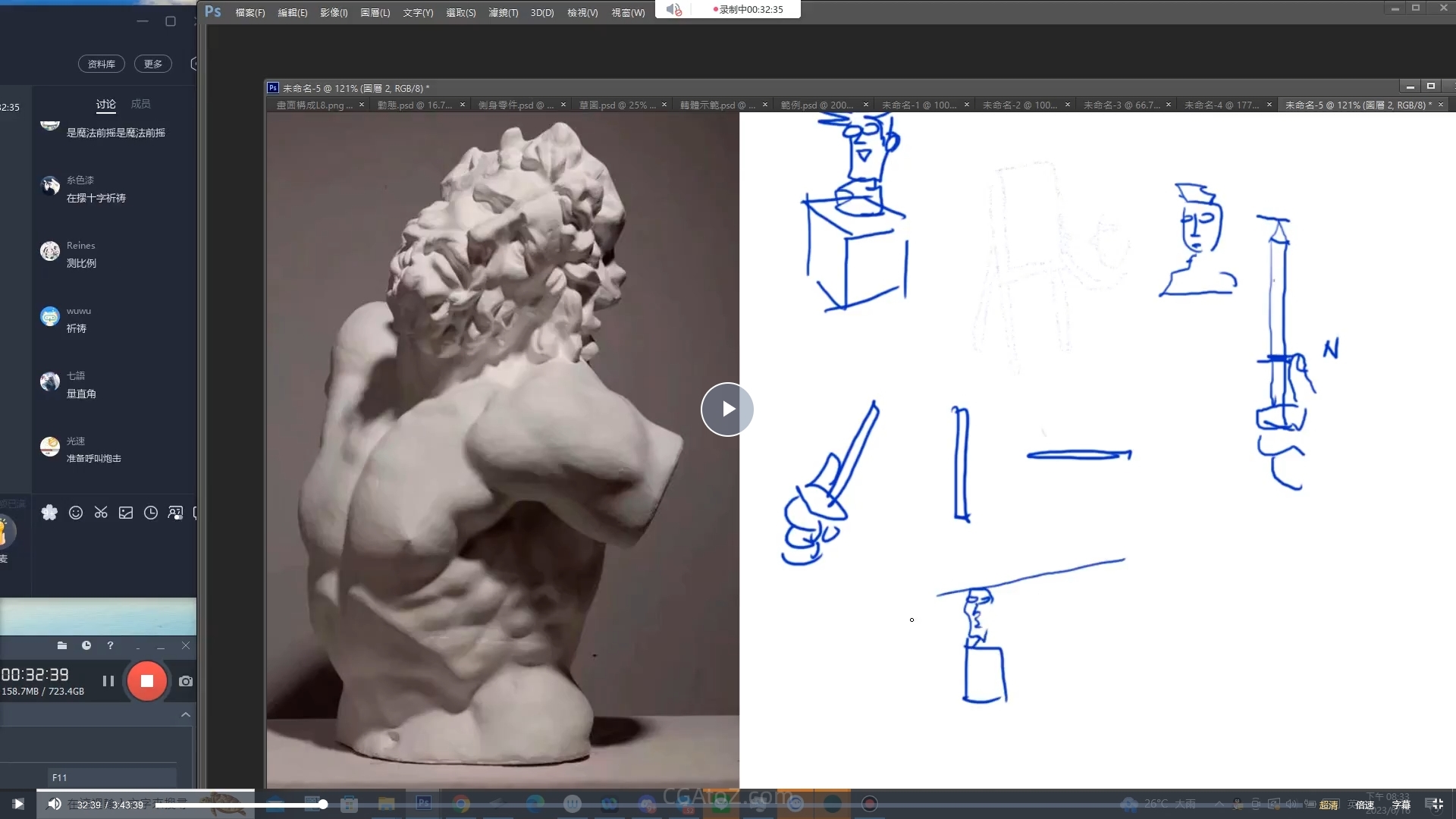Pause the screen recording
Viewport: 1456px width, 819px height.
coord(108,681)
